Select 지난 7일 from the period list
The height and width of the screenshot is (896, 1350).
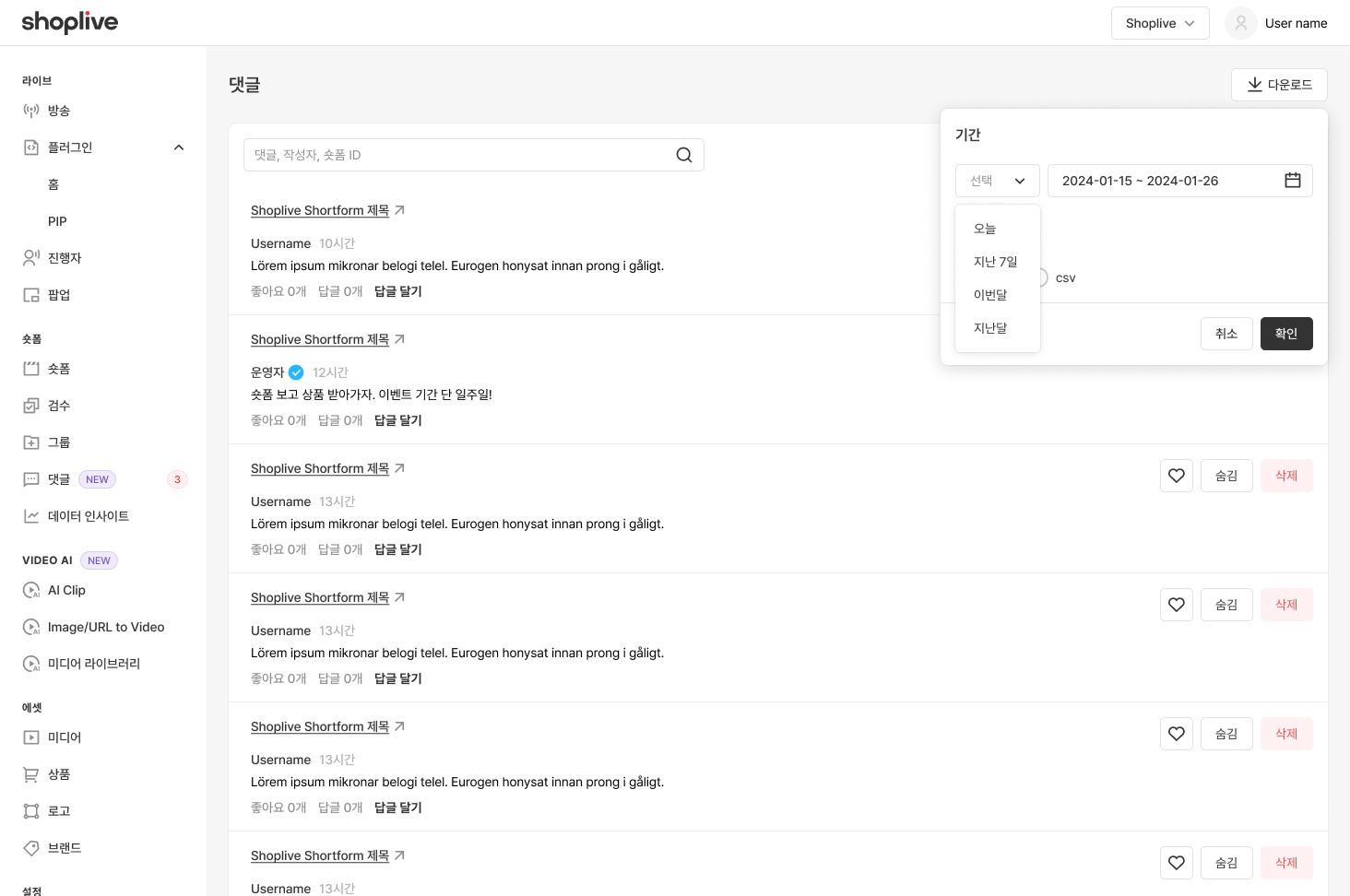[998, 262]
